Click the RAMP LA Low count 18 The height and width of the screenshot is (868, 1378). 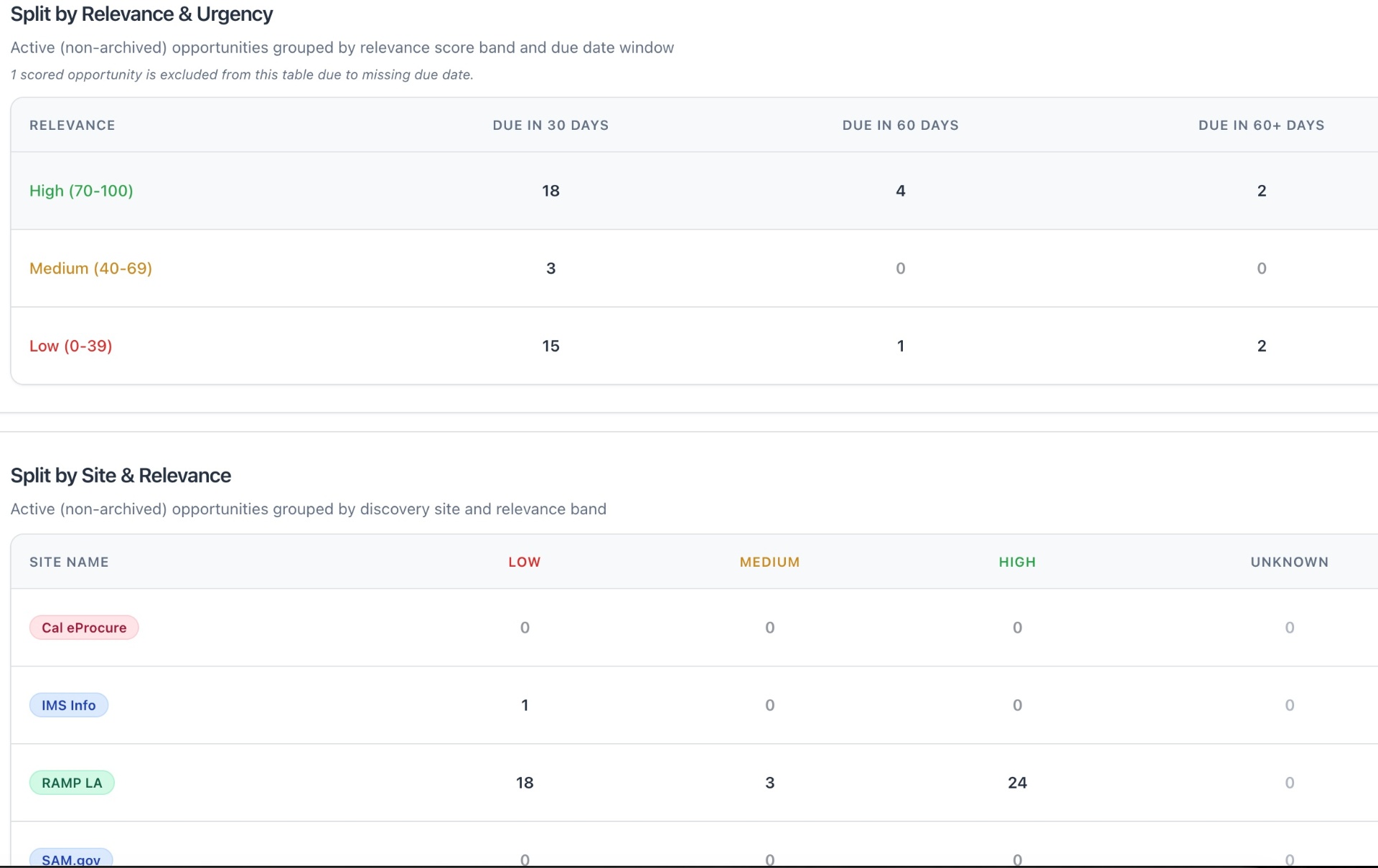tap(525, 783)
